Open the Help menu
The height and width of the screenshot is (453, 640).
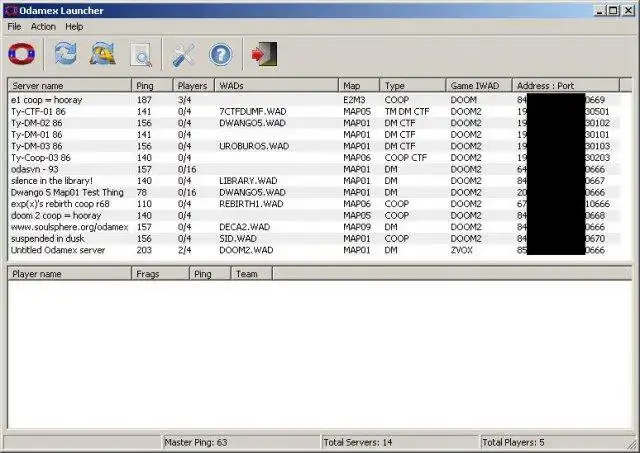pos(74,27)
